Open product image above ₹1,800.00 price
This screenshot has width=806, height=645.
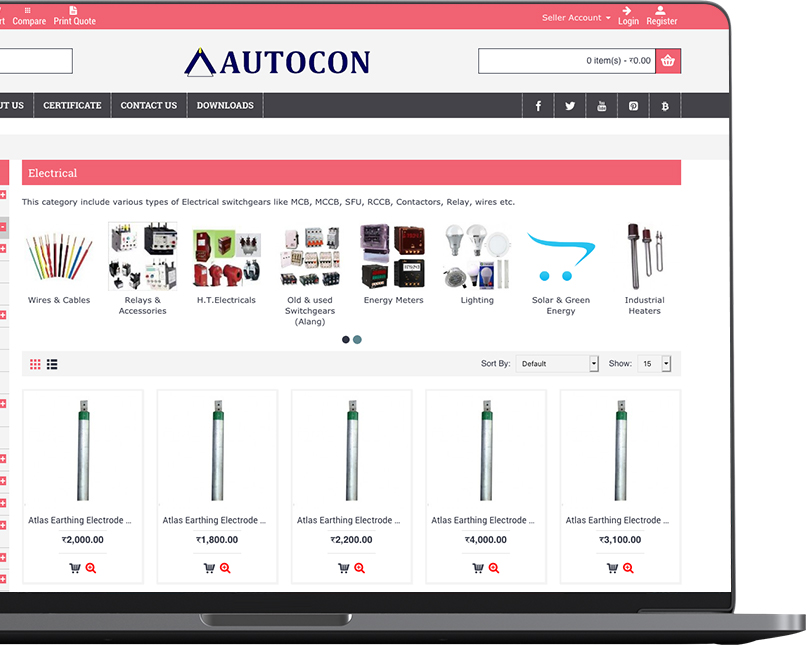point(217,450)
